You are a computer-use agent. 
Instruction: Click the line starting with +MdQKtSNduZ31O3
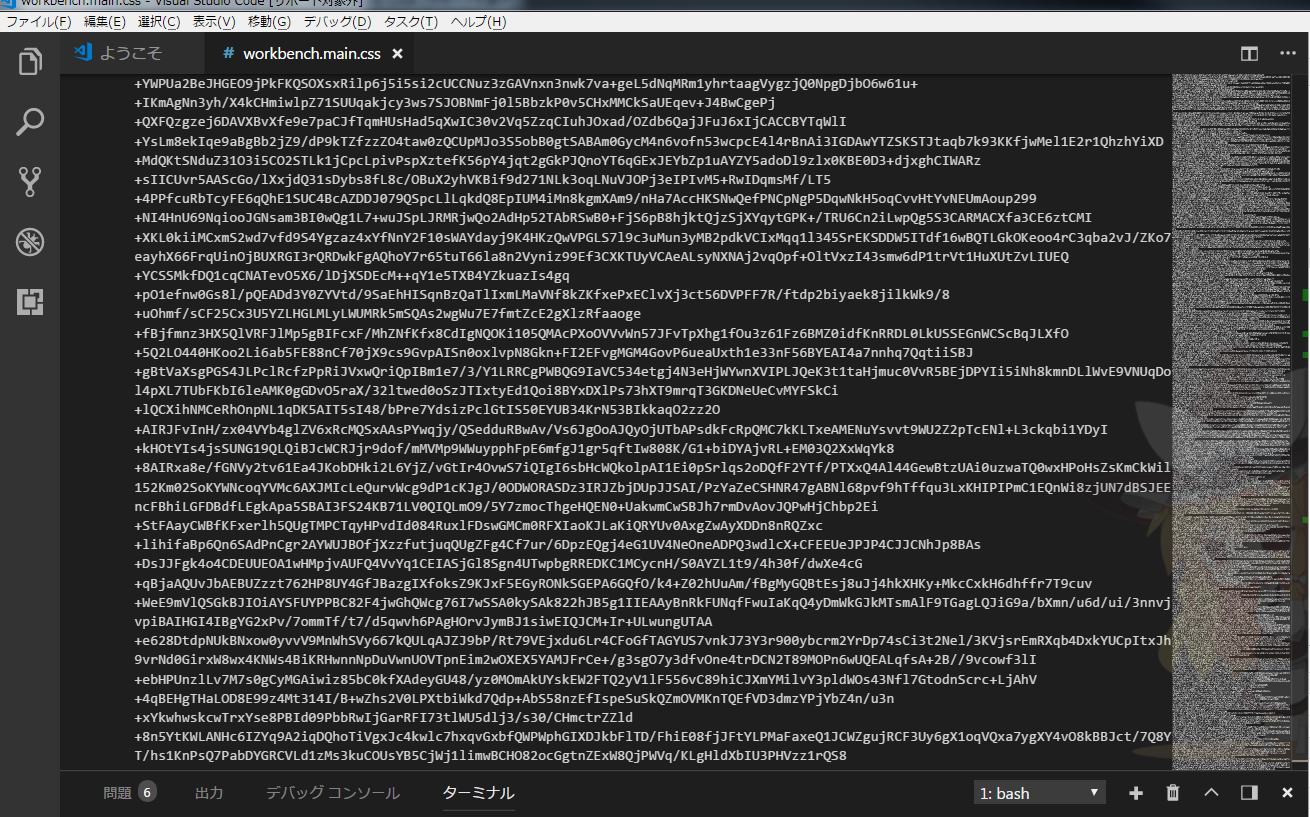tap(557, 160)
